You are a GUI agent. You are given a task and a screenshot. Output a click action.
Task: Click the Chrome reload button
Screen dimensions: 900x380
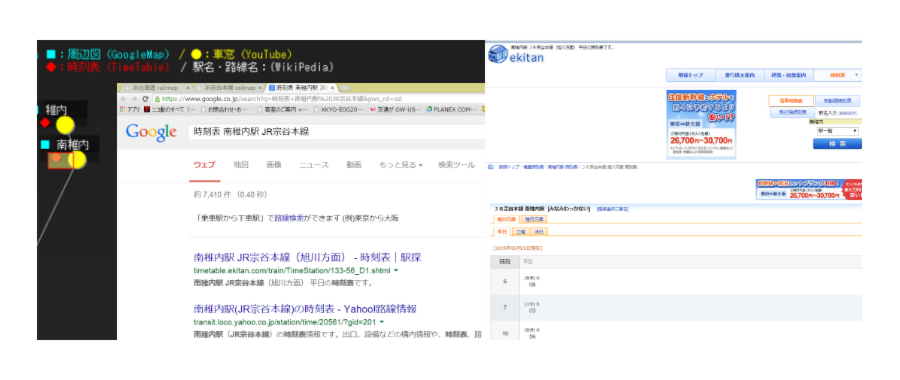pos(145,98)
